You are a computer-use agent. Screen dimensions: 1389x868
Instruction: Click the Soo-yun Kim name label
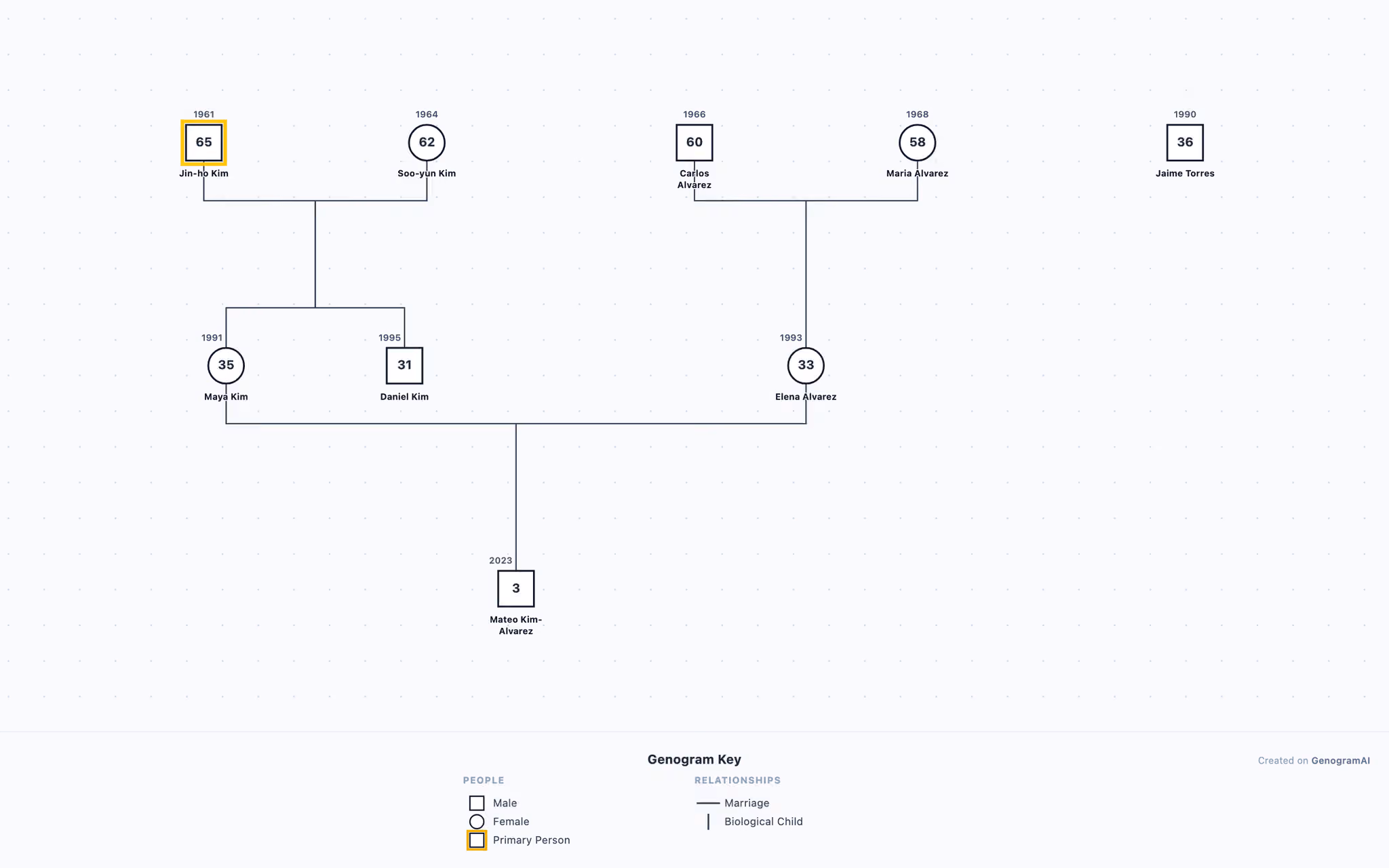(x=427, y=174)
